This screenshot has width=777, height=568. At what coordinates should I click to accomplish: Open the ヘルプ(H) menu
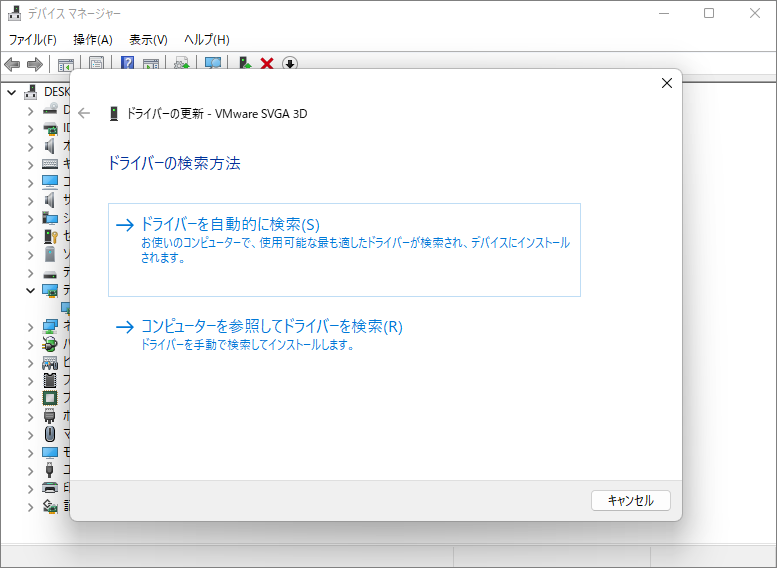point(207,40)
